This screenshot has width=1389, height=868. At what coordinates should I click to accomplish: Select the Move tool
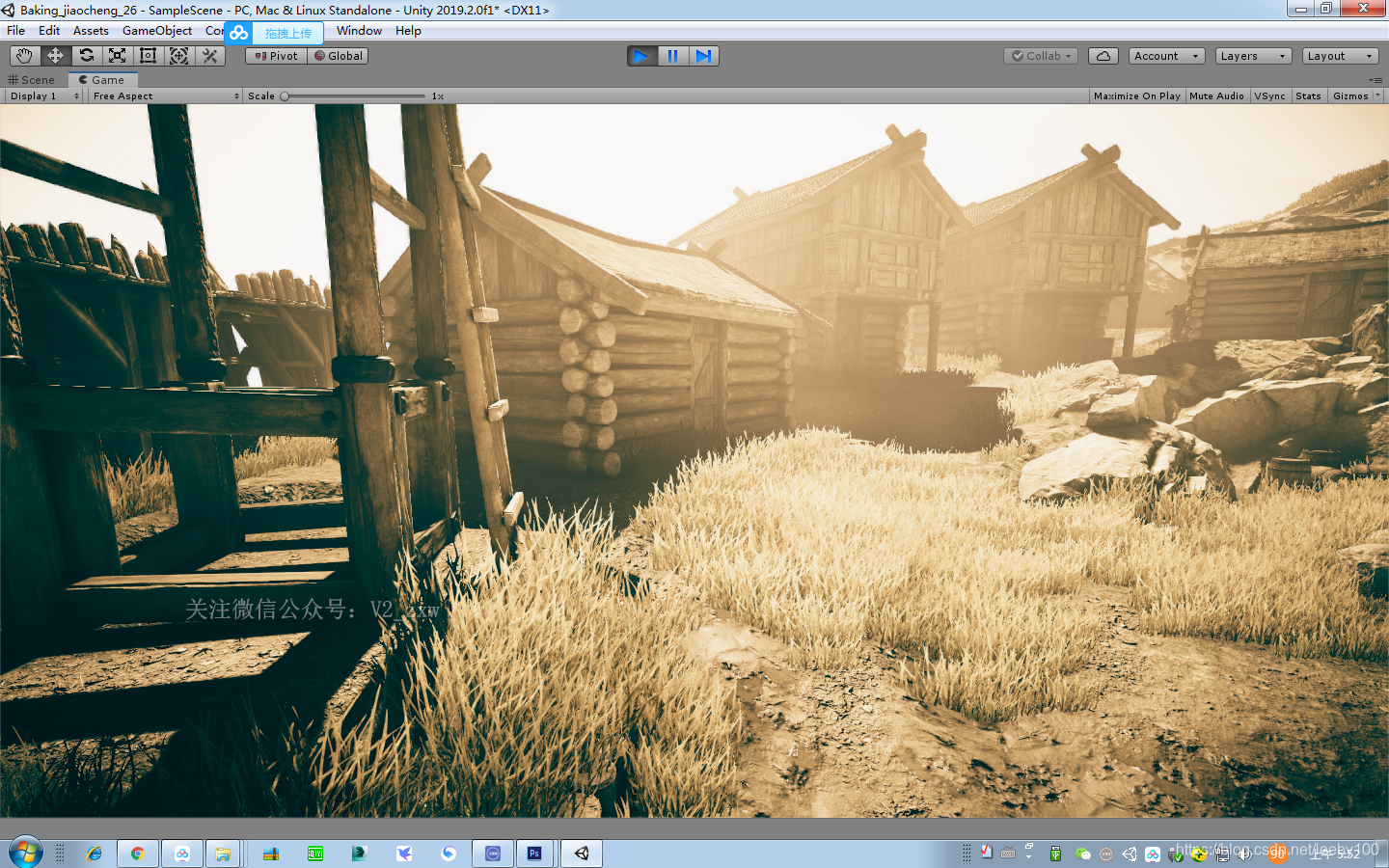[x=55, y=56]
